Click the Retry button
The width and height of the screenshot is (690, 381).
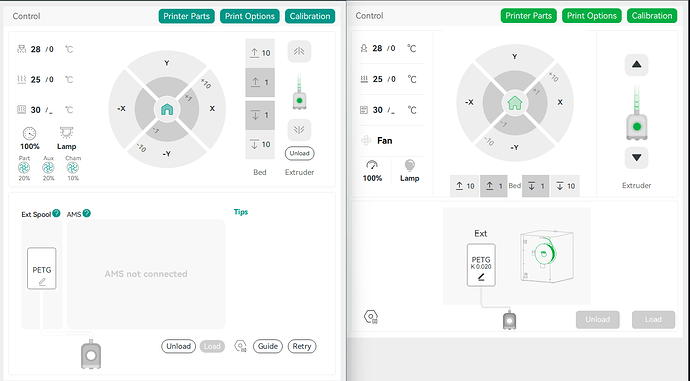(302, 346)
